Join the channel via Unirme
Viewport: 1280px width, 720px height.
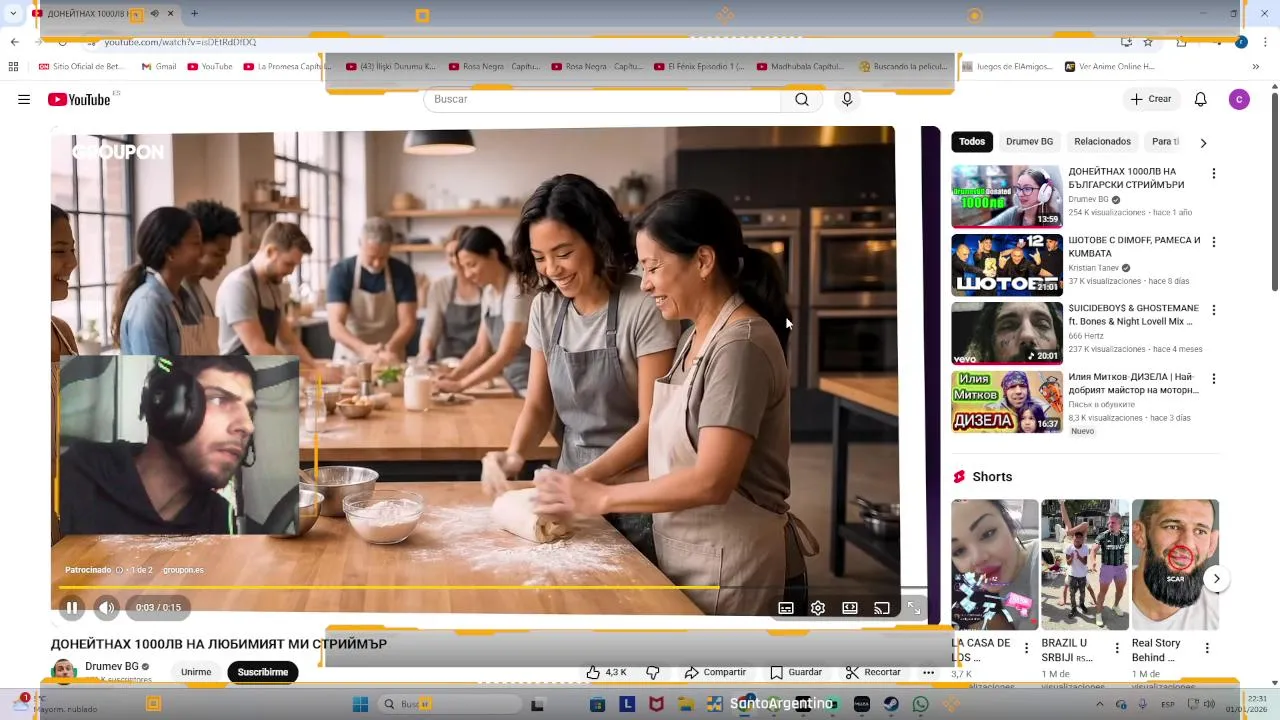point(196,672)
